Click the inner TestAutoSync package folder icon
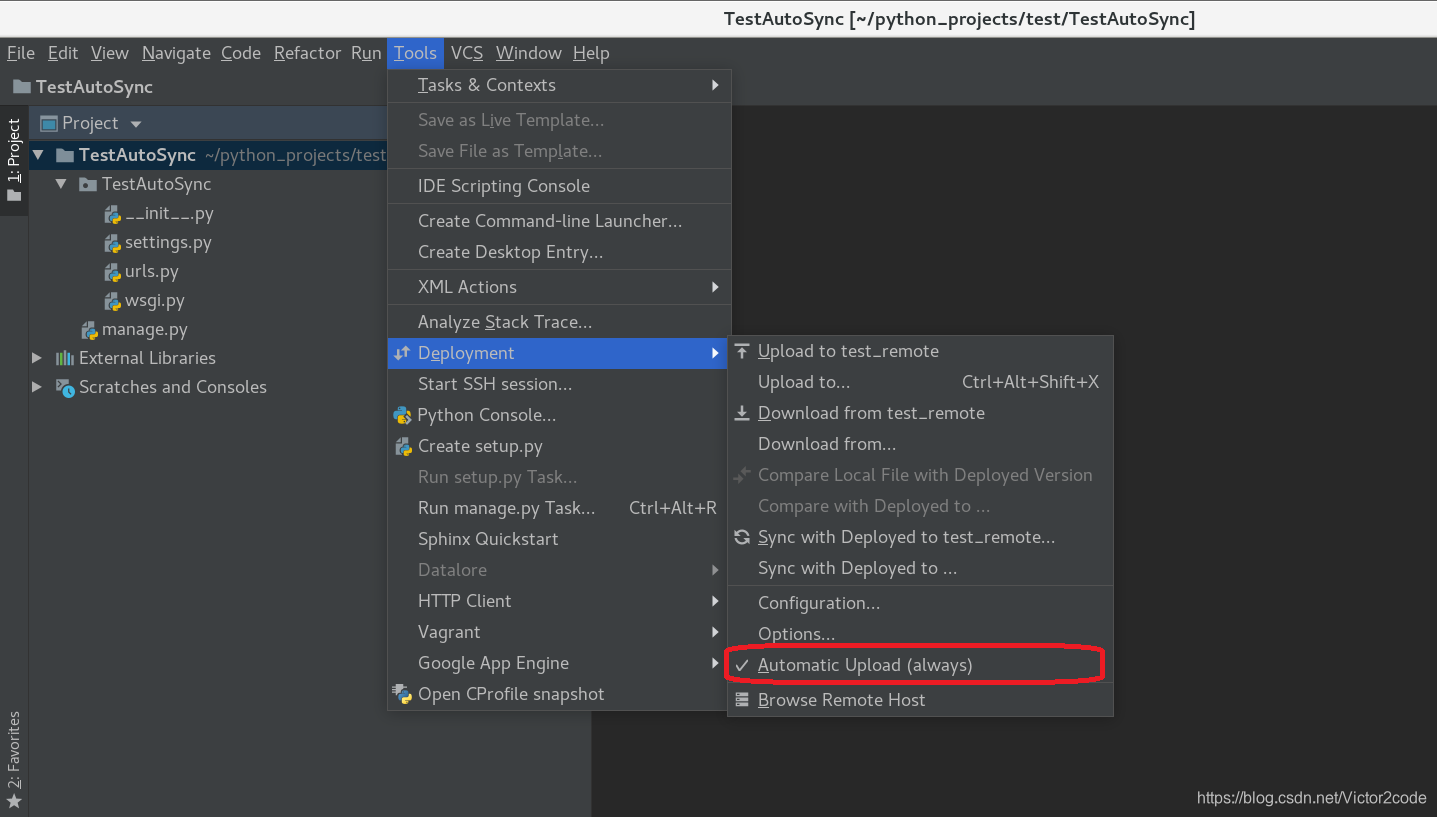This screenshot has width=1437, height=817. (88, 184)
